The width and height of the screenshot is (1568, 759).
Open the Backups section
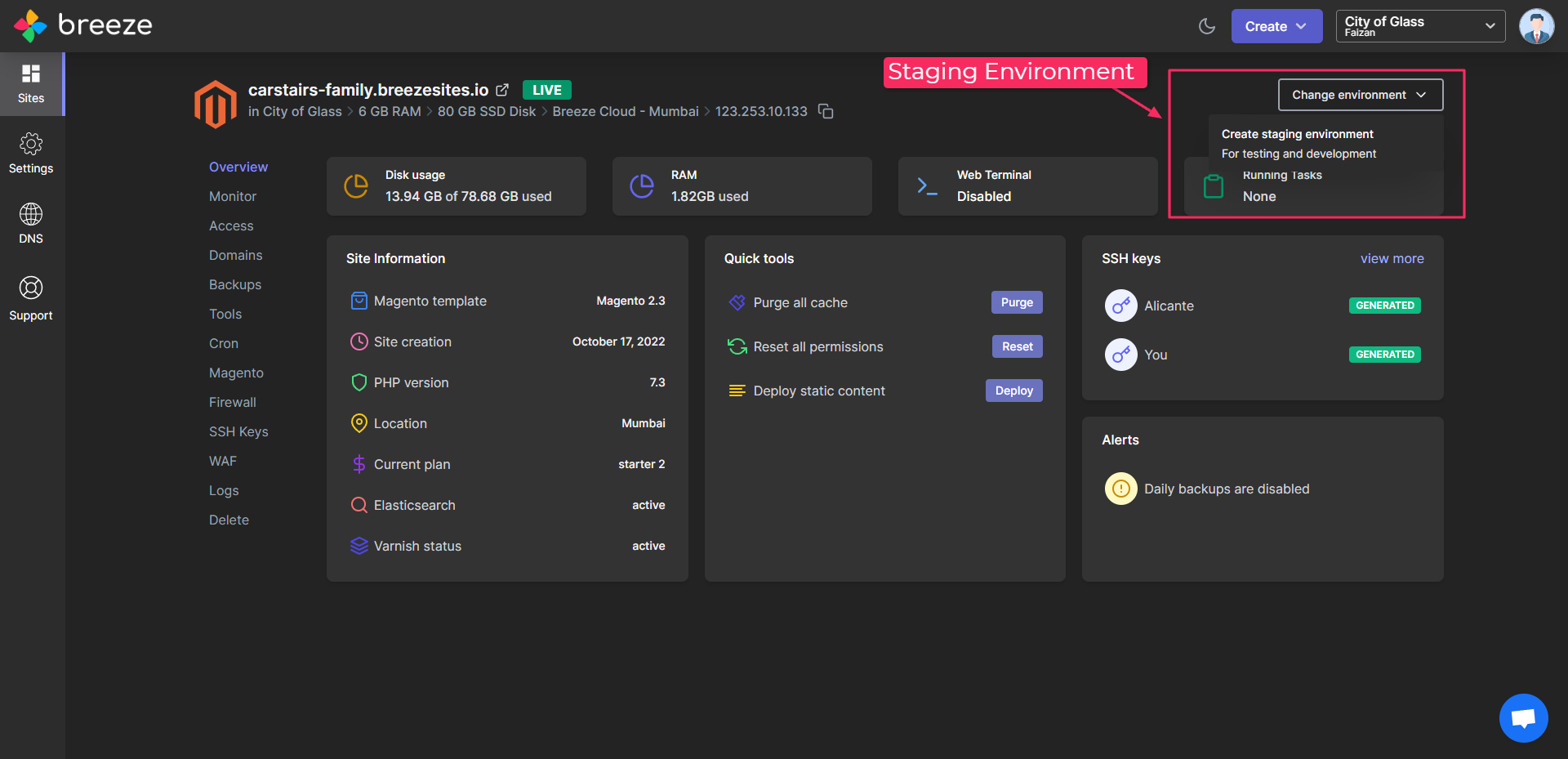point(235,284)
